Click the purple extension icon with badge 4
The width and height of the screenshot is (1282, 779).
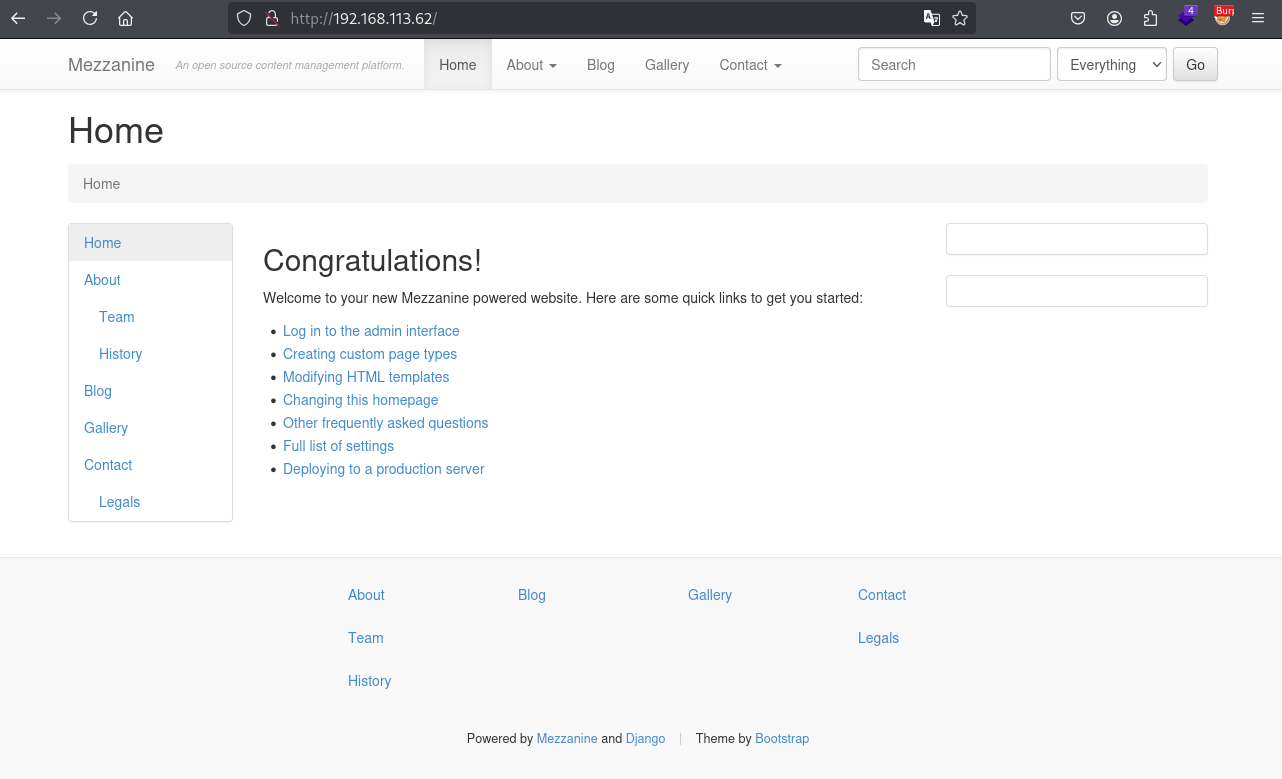click(1186, 16)
